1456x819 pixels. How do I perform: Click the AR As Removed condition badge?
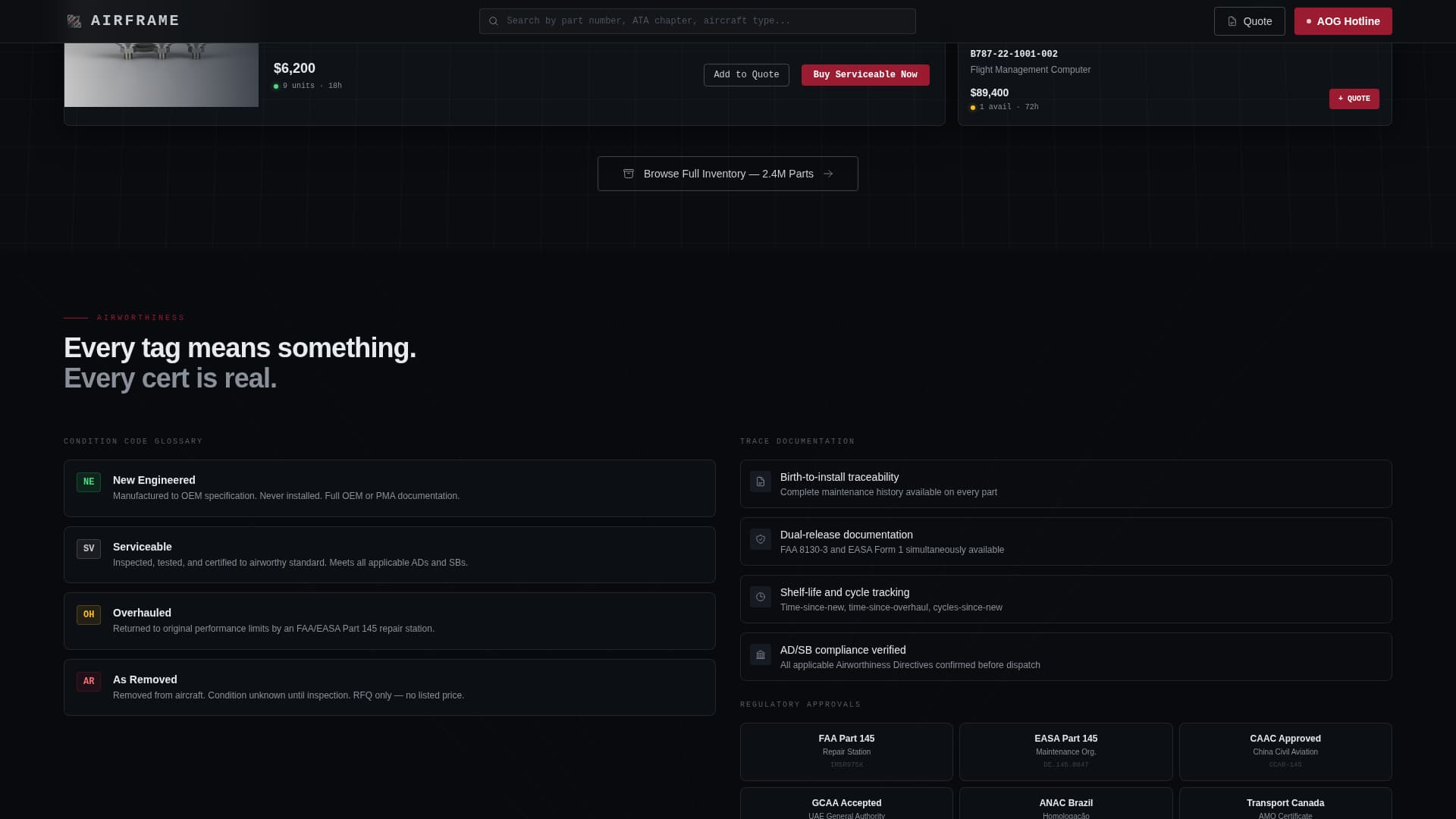point(89,682)
